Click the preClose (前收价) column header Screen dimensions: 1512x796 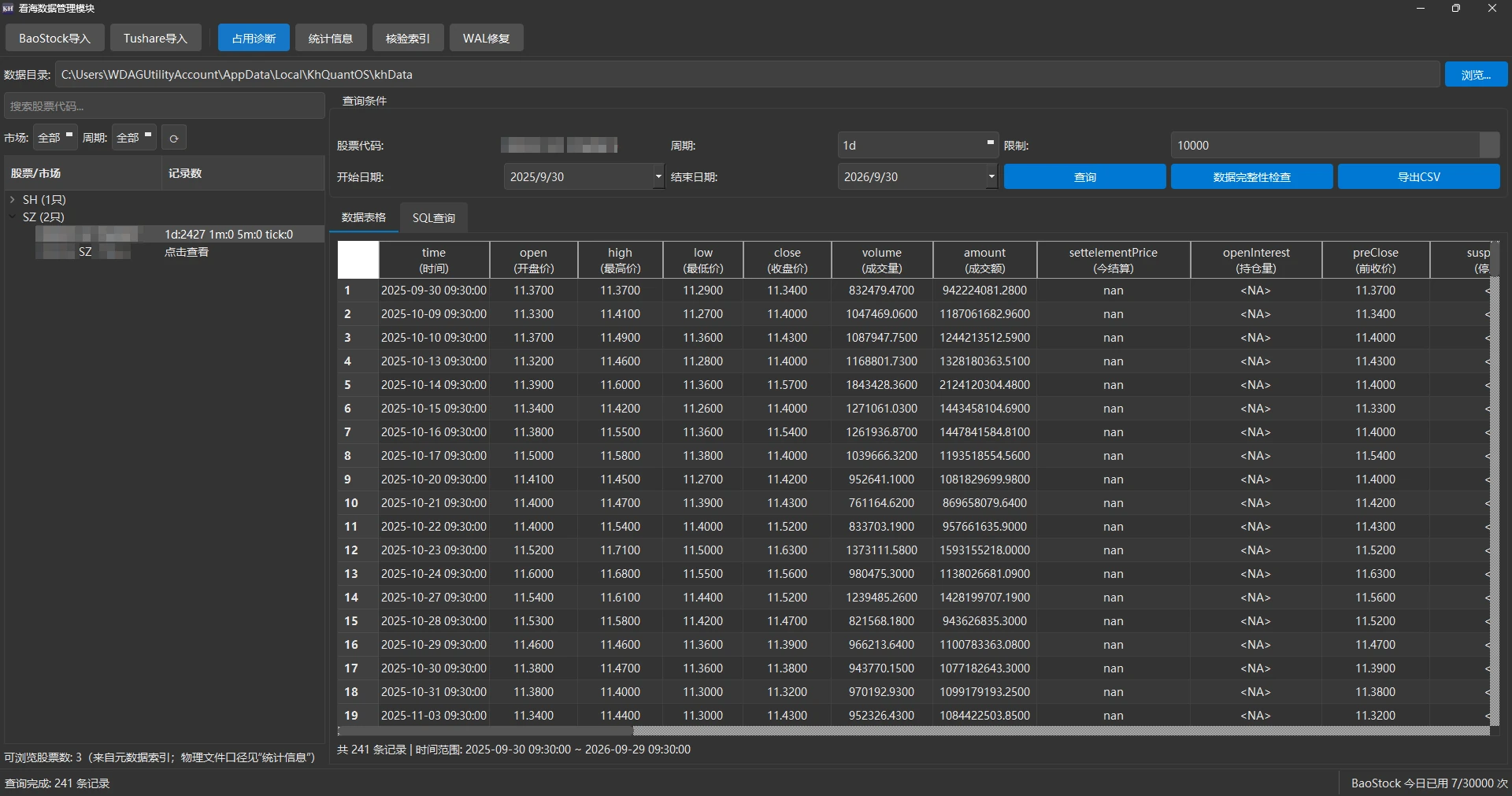1376,260
